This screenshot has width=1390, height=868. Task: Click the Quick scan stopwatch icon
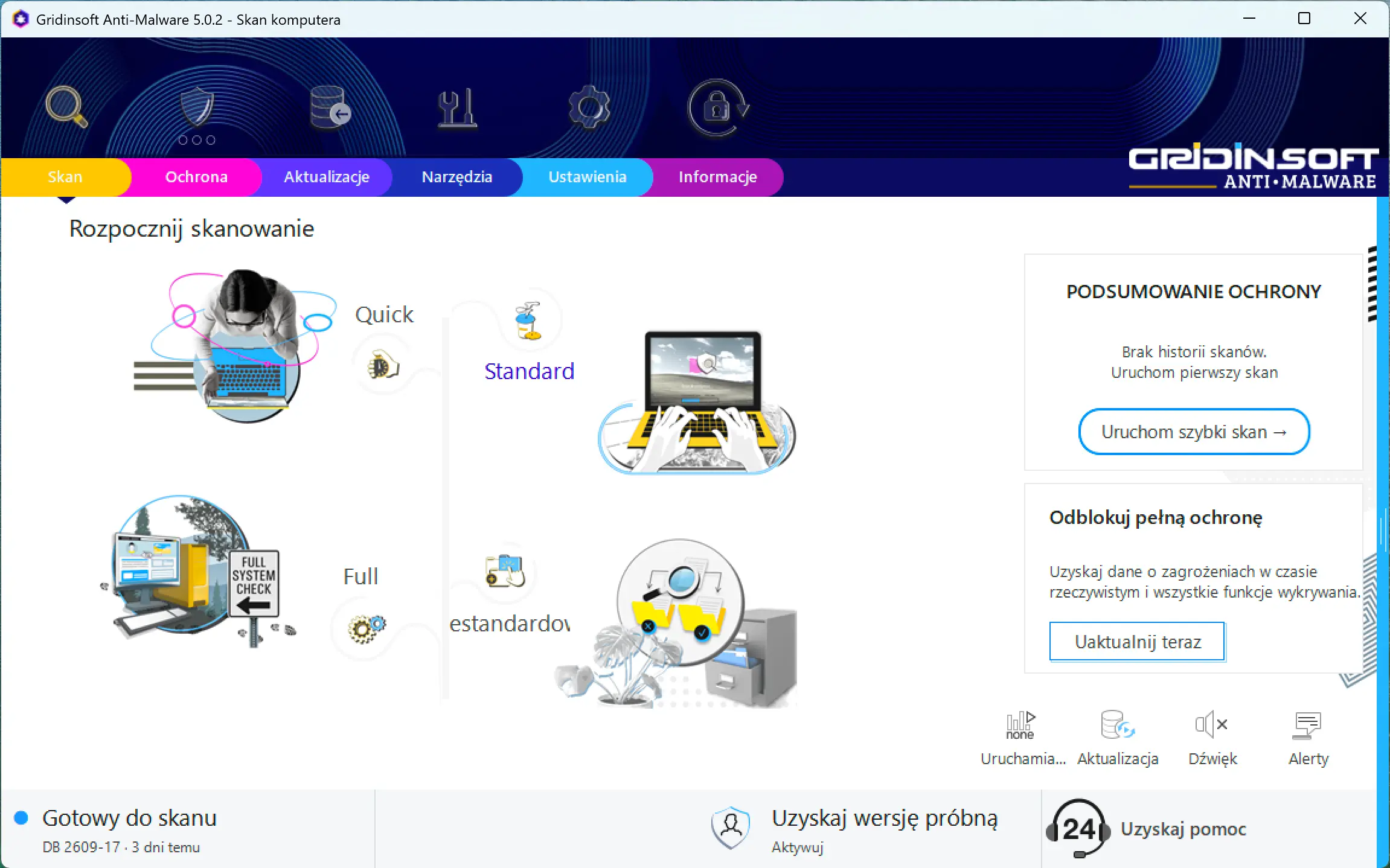point(383,366)
